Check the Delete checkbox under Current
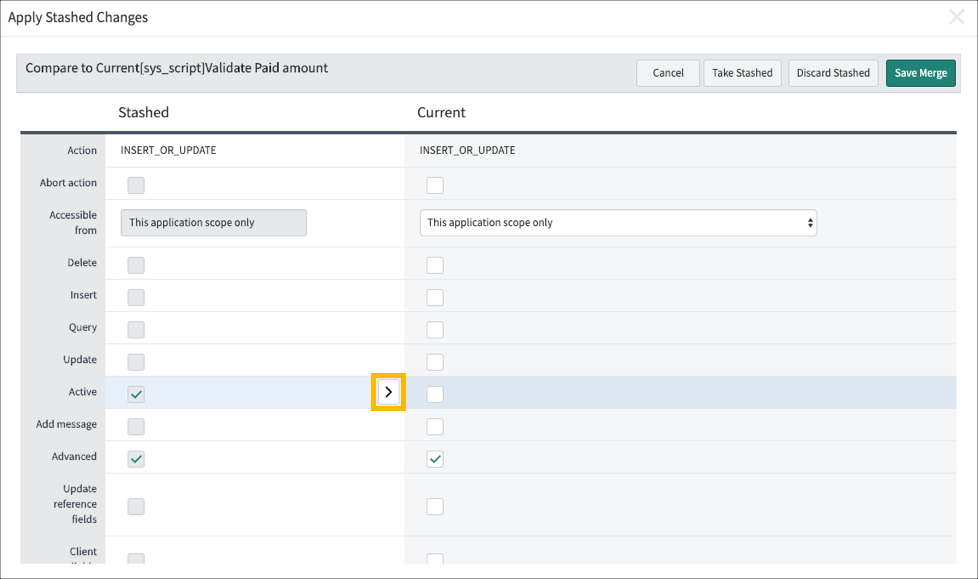 click(435, 264)
